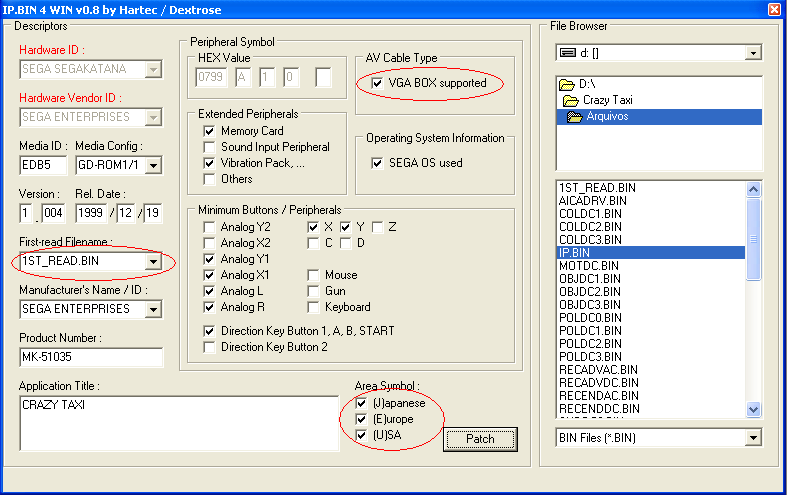This screenshot has height=495, width=787.
Task: Open Manufacturer's Name dropdown
Action: click(153, 309)
